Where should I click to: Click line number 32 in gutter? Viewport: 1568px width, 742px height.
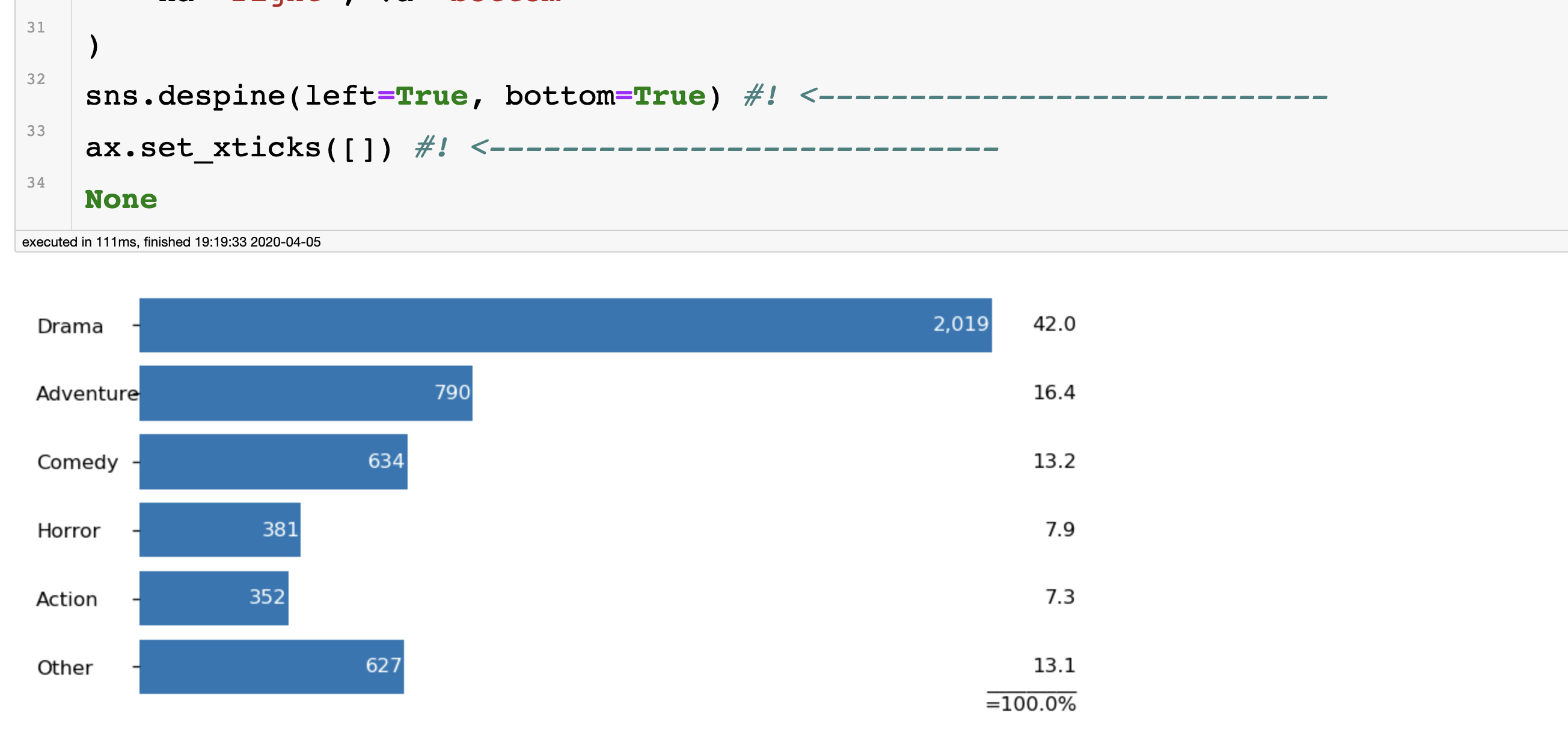pos(36,79)
